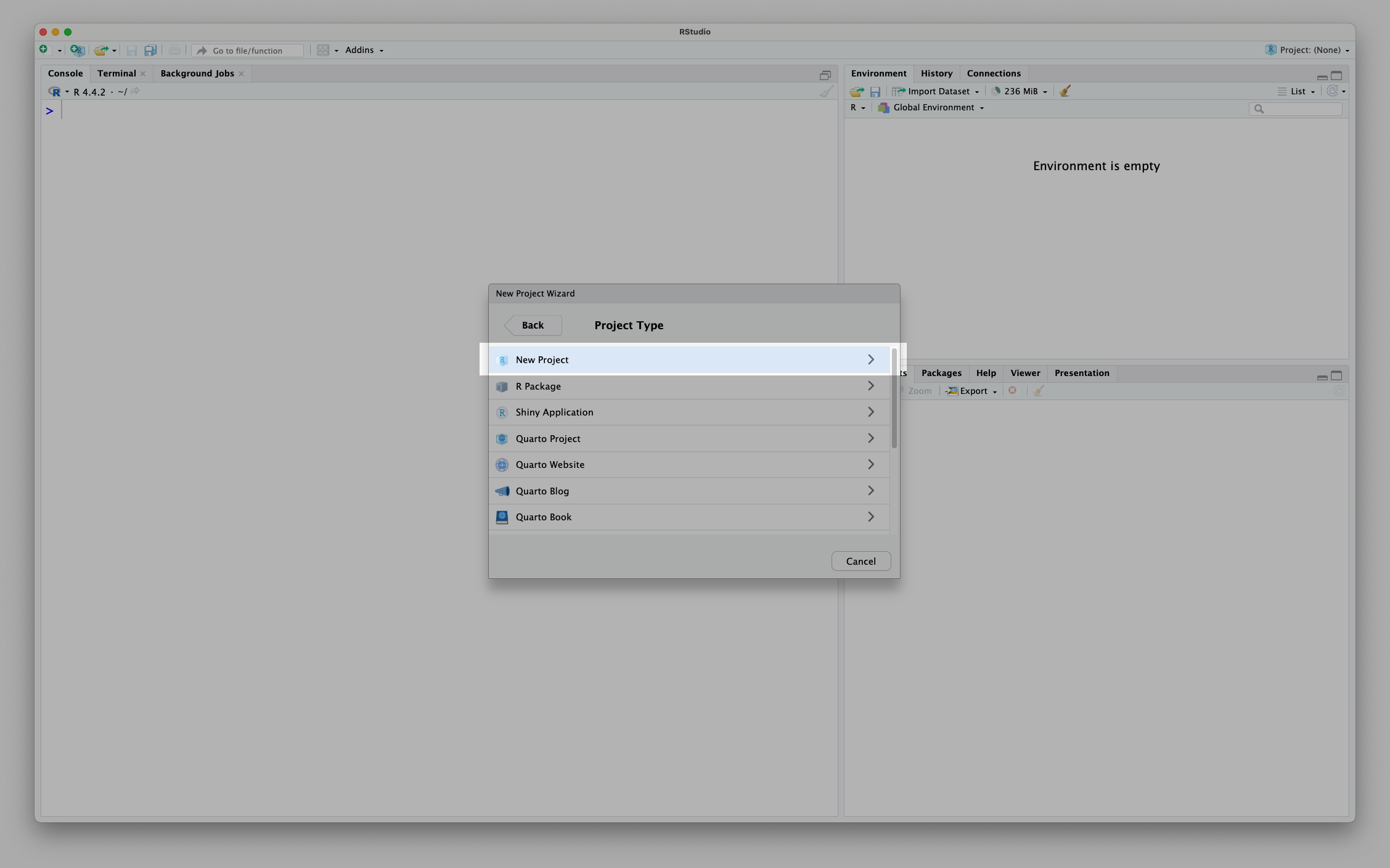
Task: Switch to the Connections tab
Action: point(994,73)
